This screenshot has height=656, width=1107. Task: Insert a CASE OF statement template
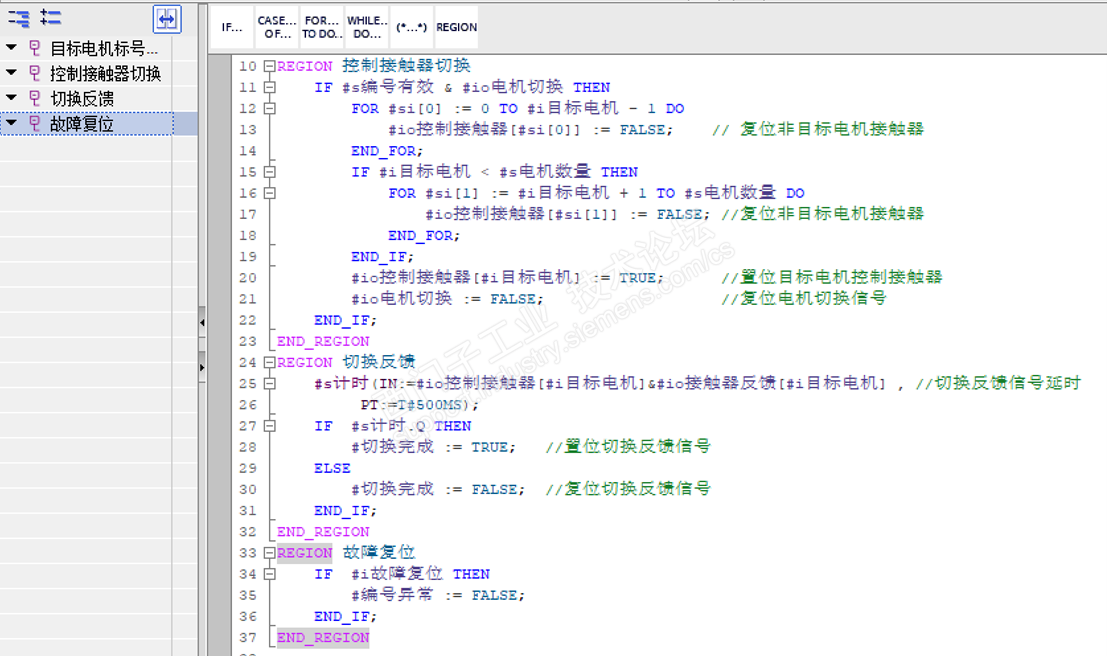[277, 27]
